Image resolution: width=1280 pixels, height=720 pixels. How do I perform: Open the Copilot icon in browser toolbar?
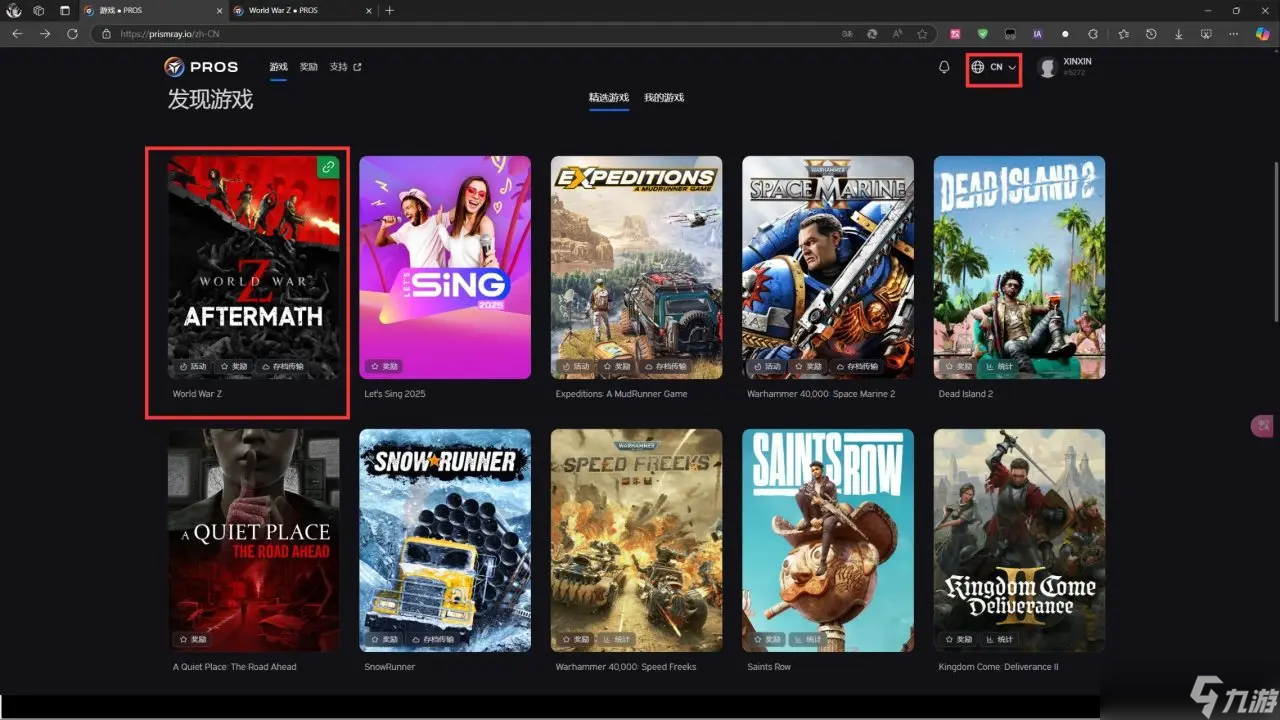(1262, 33)
